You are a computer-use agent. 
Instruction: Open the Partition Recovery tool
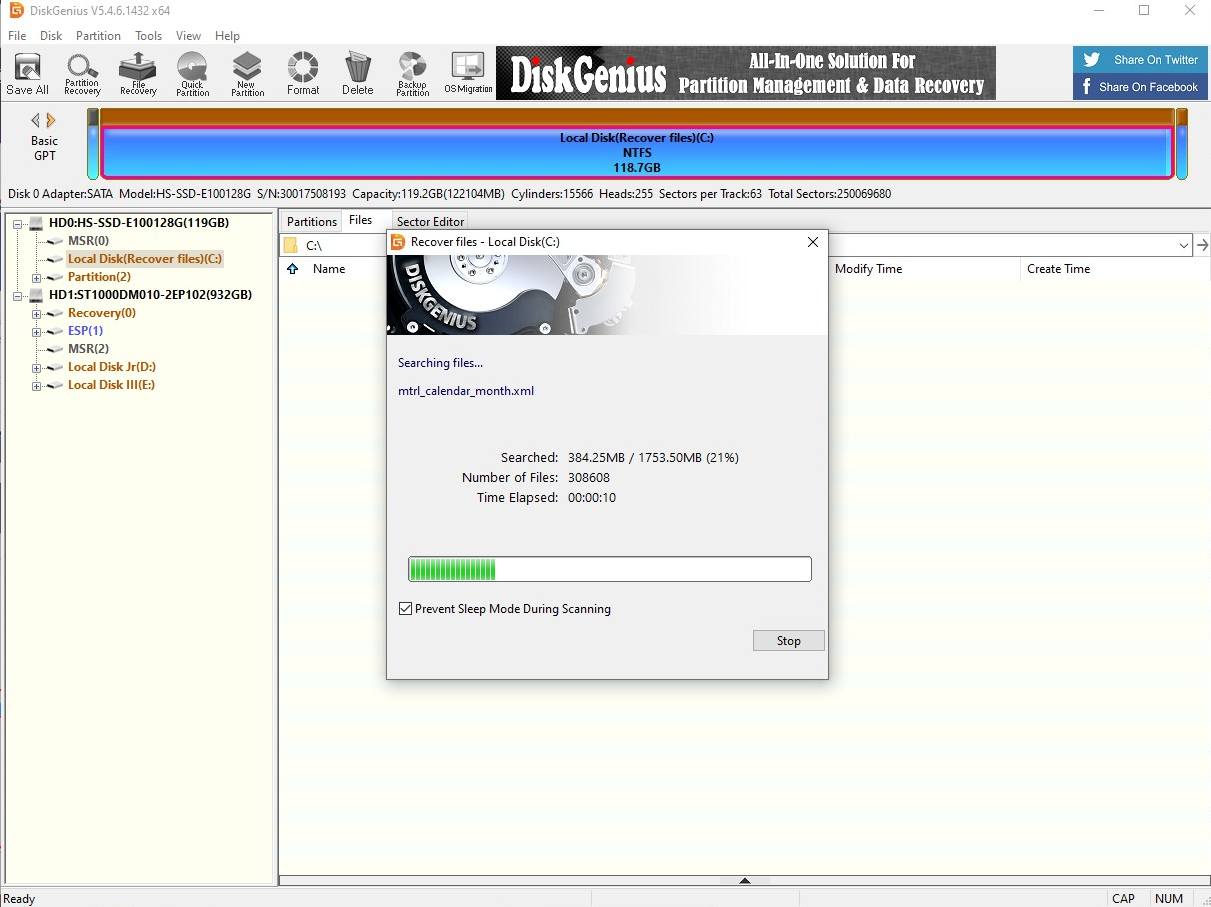pyautogui.click(x=82, y=74)
